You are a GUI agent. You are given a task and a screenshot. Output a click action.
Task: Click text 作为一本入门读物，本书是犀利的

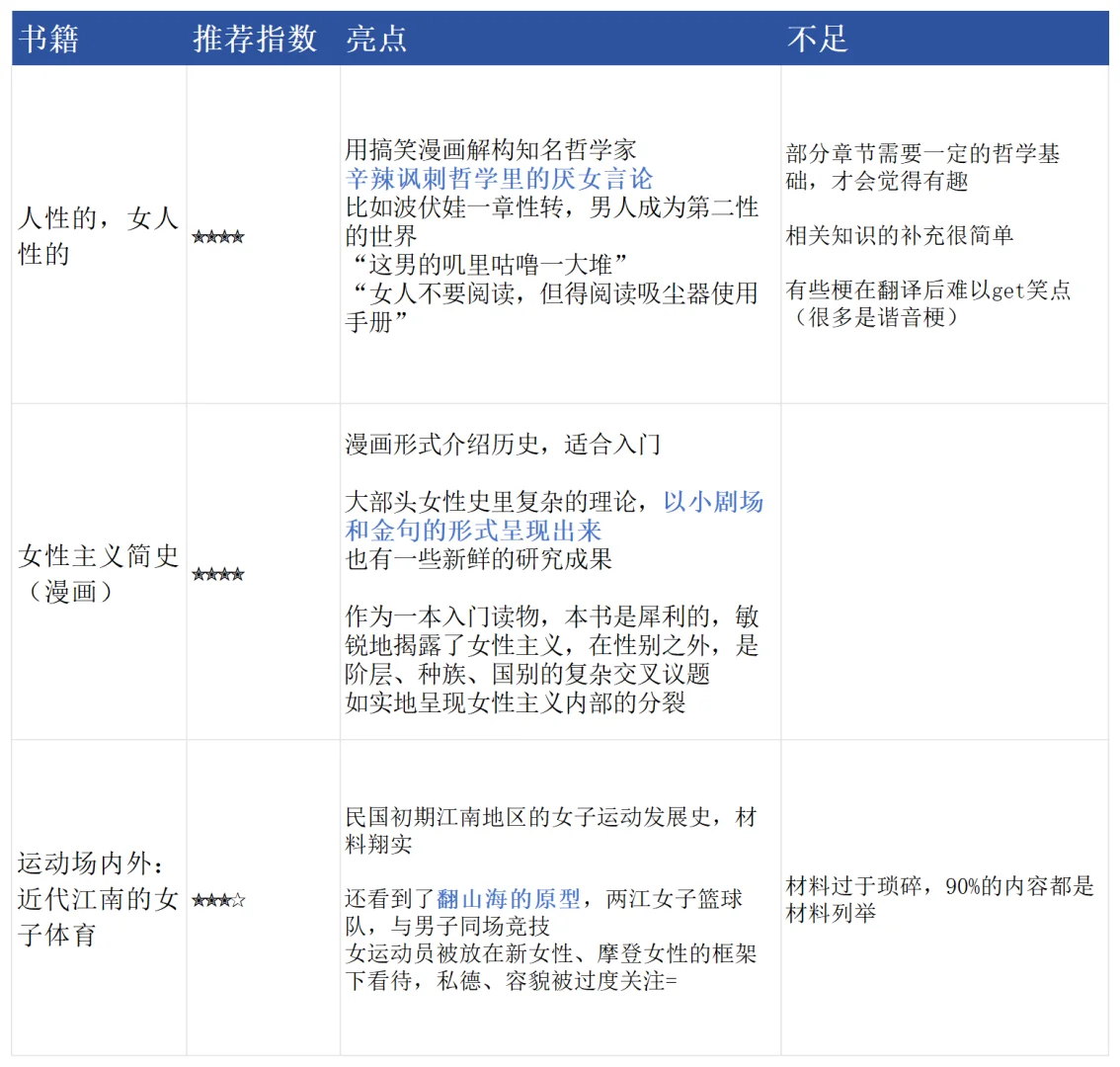pos(528,616)
